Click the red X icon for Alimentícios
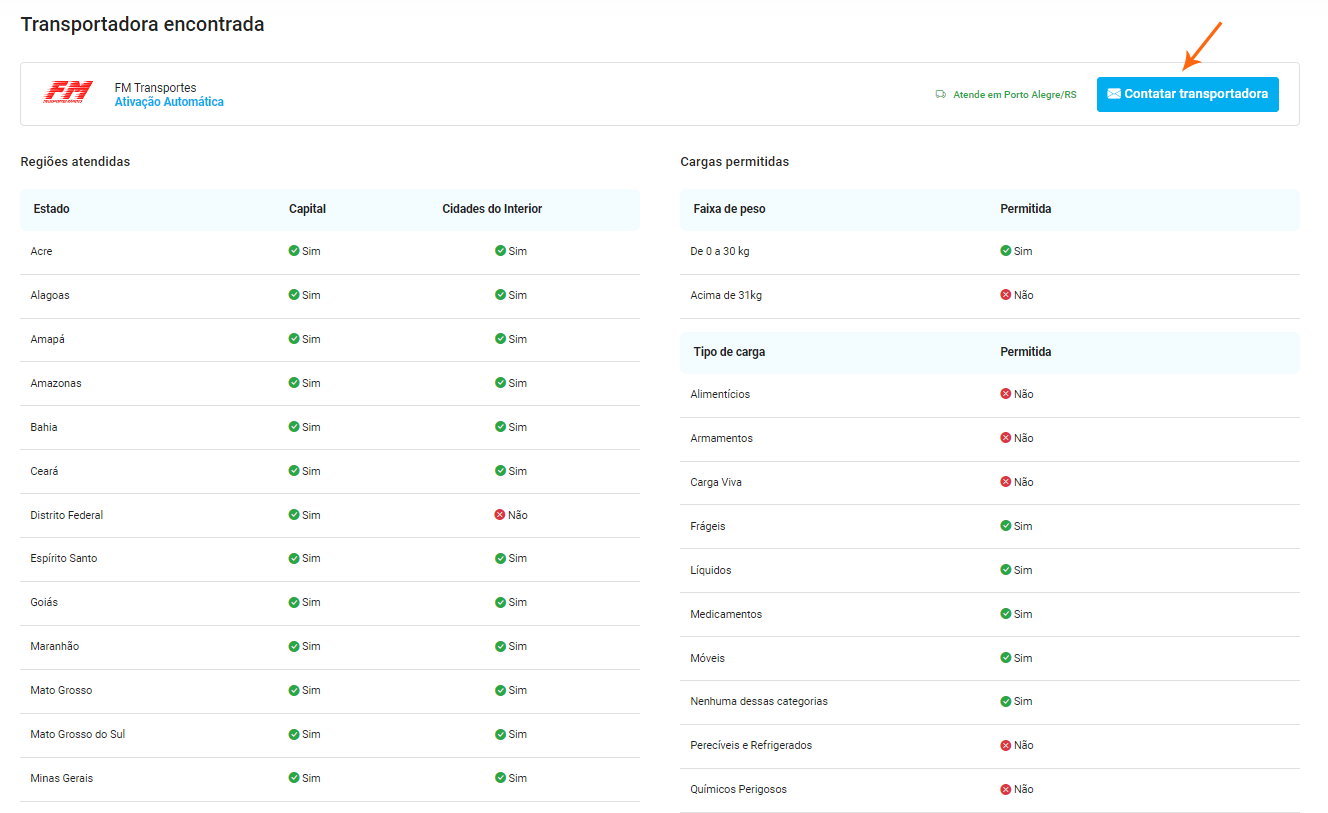Screen dimensions: 1328x813 (1006, 394)
